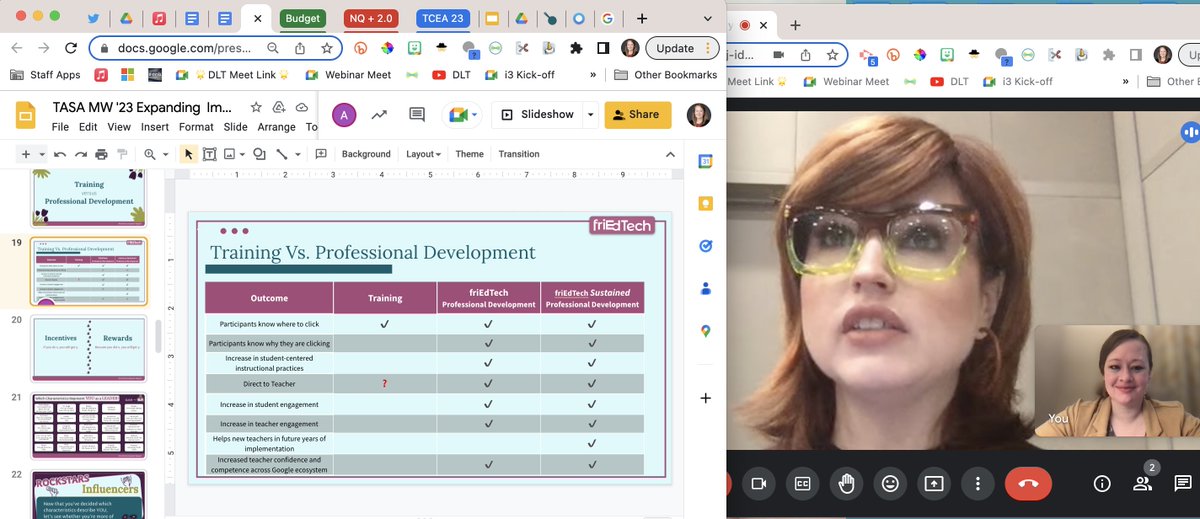This screenshot has width=1200, height=519.
Task: Open the View menu
Action: 119,127
